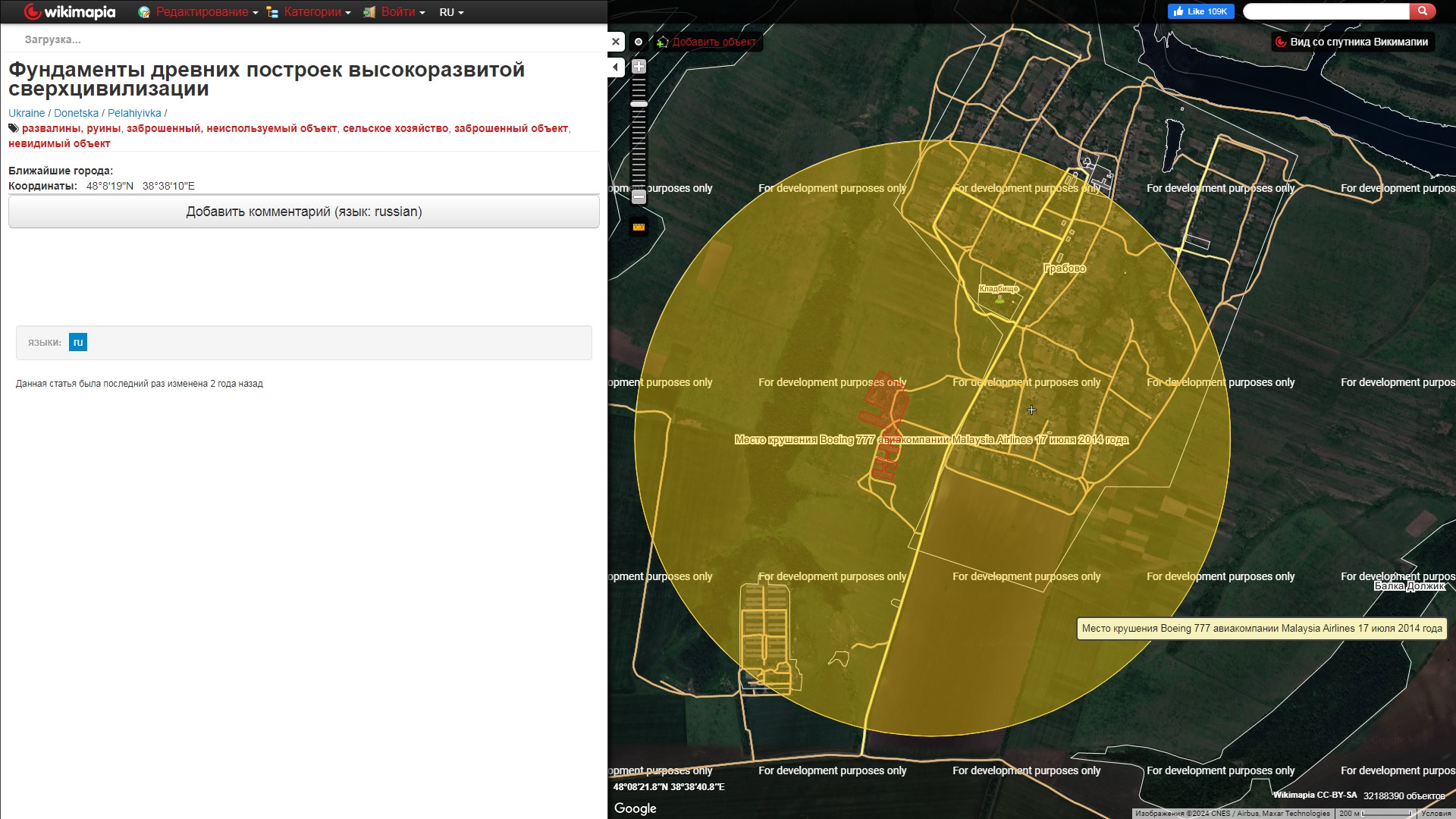Screen dimensions: 1456x819
Task: Close the object info panel
Action: pos(616,42)
